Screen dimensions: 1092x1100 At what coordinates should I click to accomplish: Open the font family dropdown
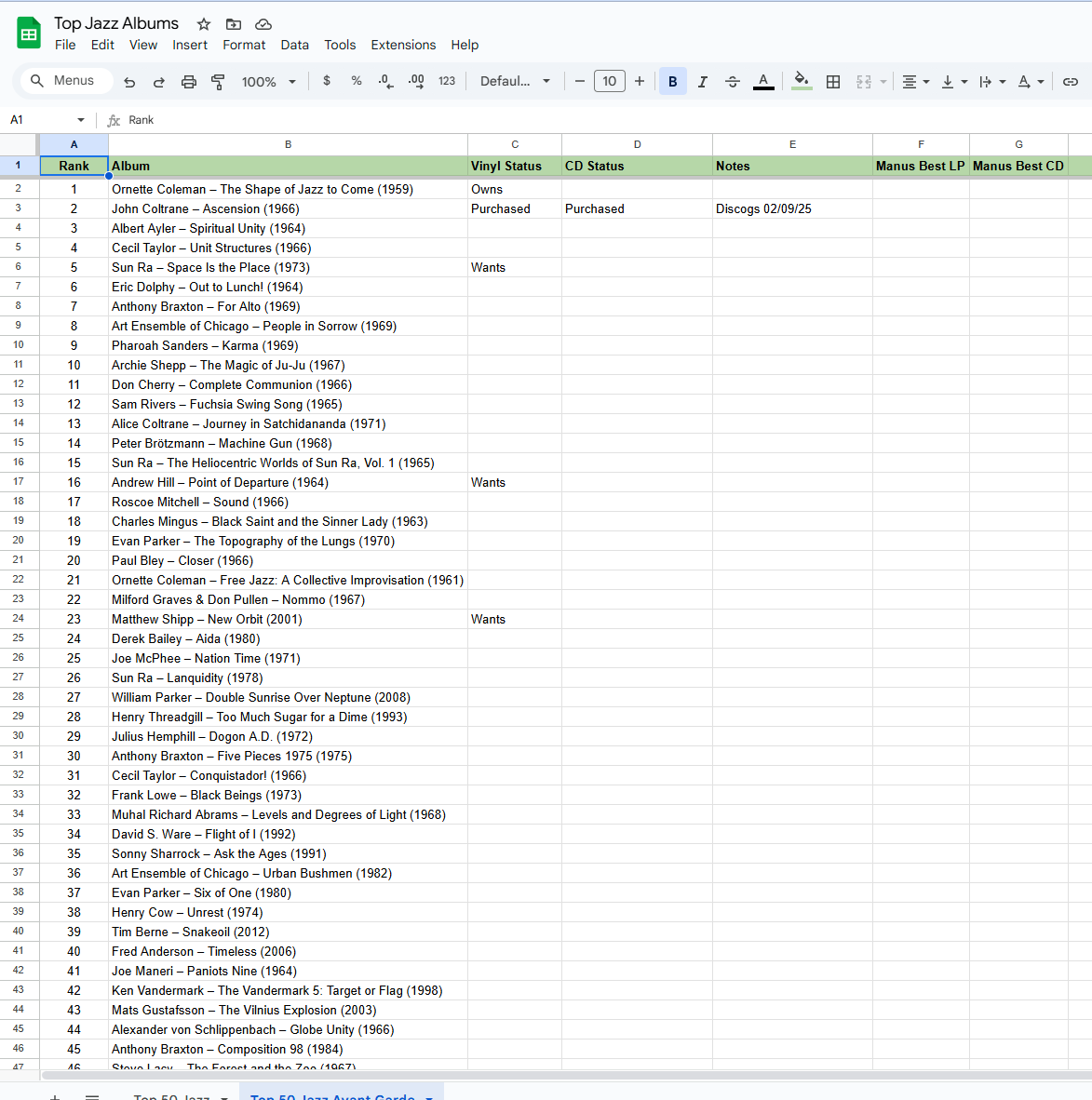click(x=515, y=81)
